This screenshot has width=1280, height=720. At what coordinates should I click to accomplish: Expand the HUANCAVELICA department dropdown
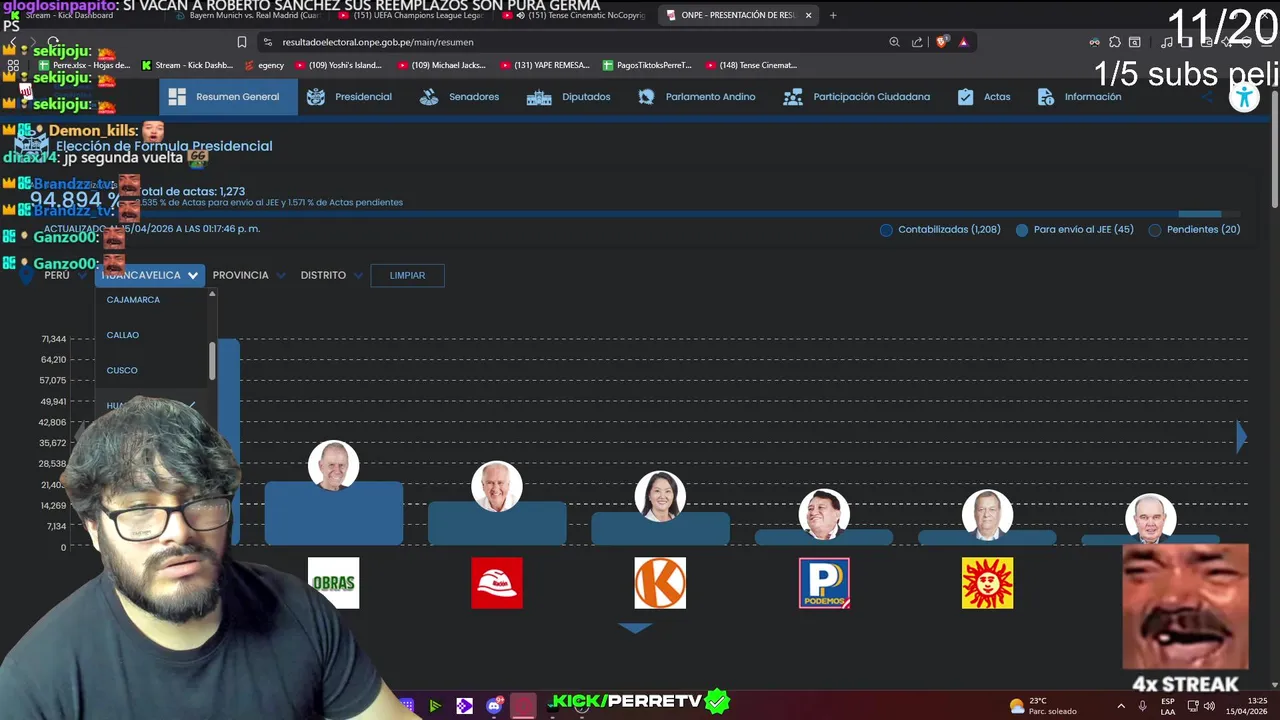click(x=150, y=275)
